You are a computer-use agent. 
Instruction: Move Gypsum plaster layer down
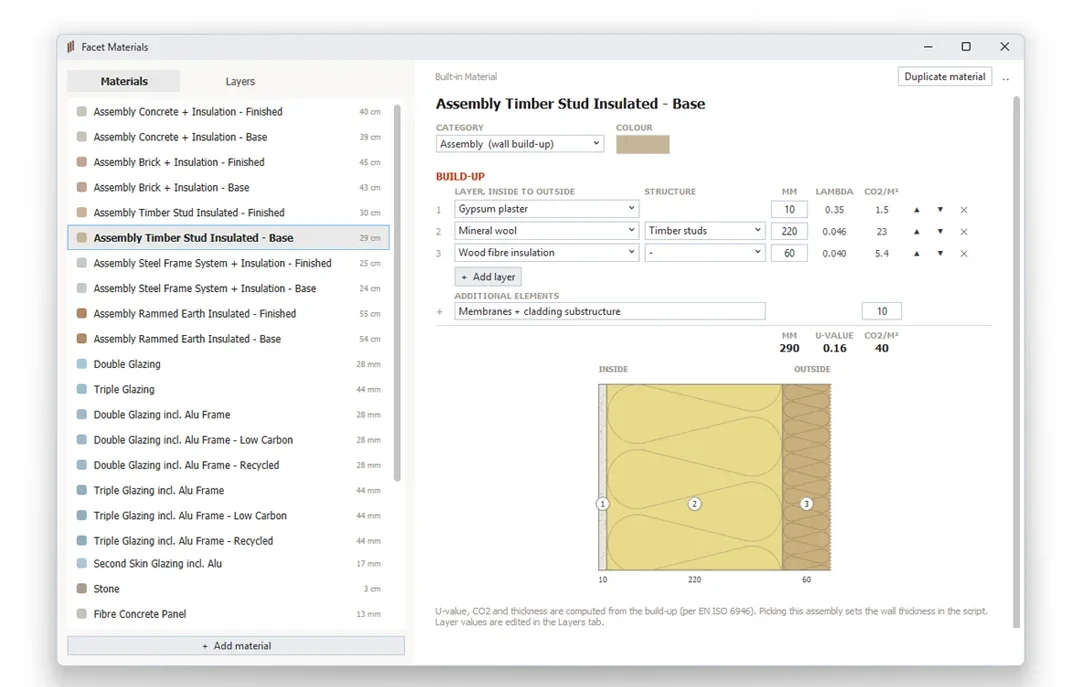click(939, 209)
